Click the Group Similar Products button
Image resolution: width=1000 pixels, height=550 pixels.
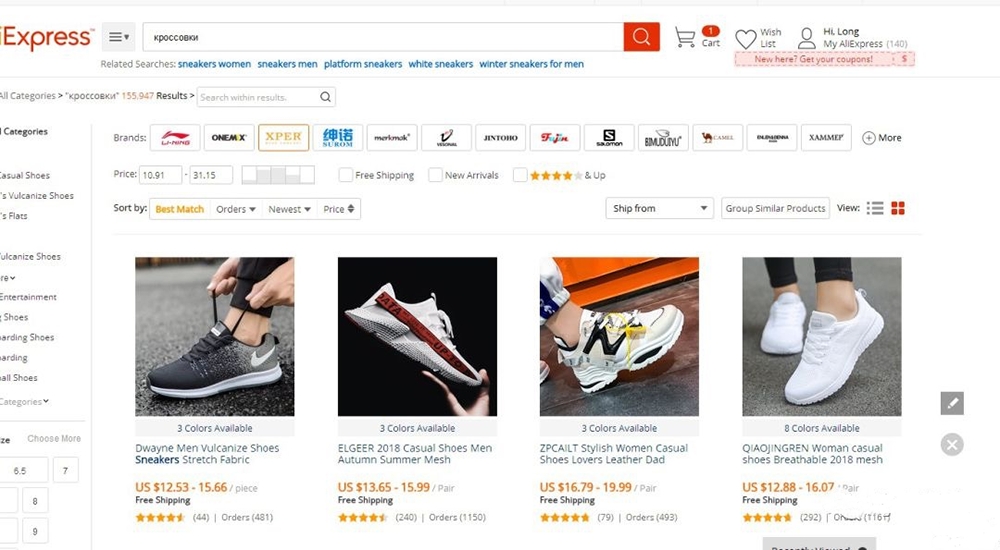[775, 208]
